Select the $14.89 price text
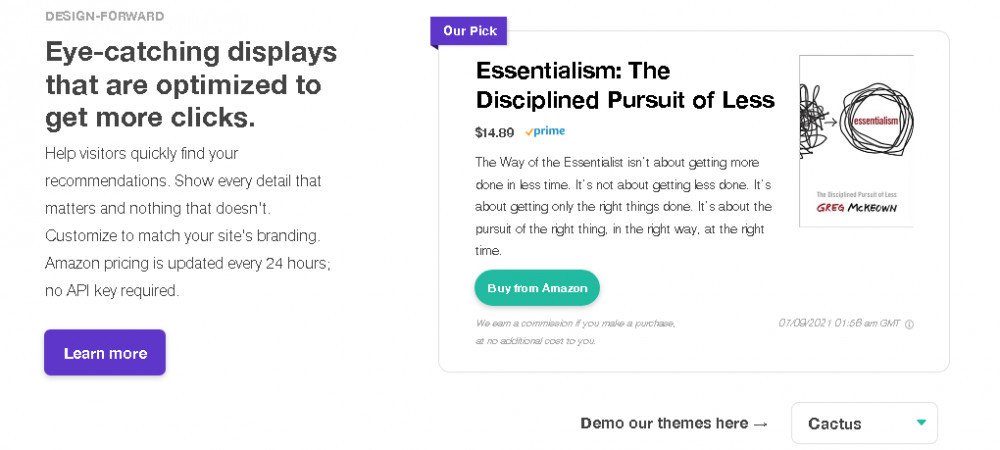Screen dimensions: 1000x450 coord(495,132)
